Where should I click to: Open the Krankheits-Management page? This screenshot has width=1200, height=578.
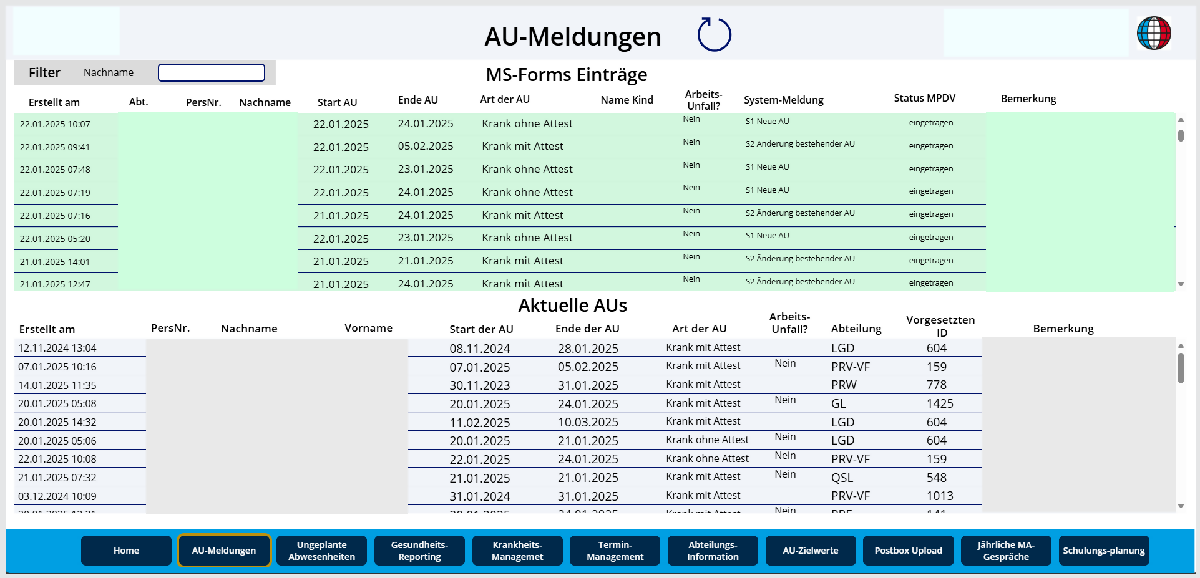517,550
